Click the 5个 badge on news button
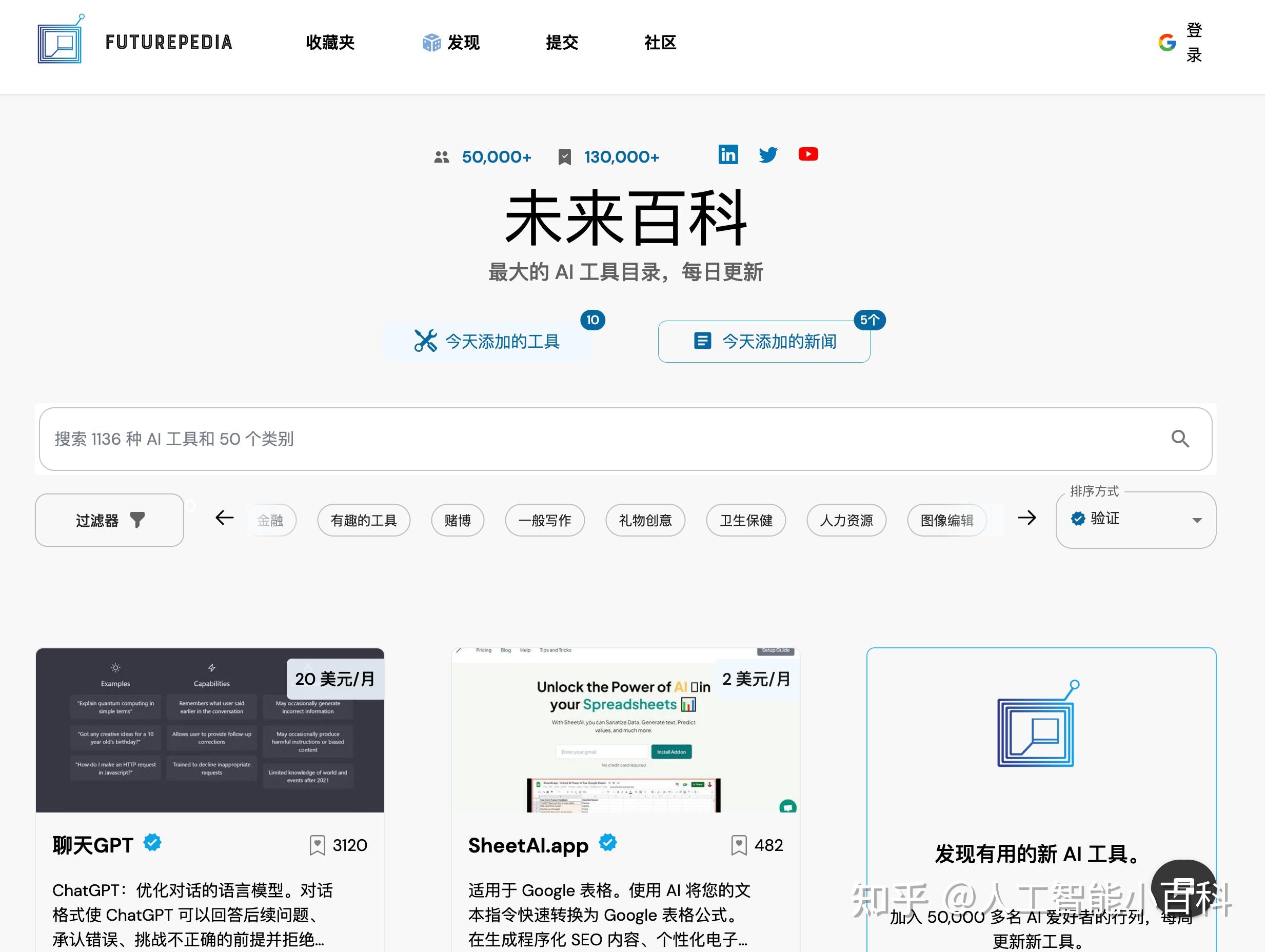1265x952 pixels. click(869, 320)
